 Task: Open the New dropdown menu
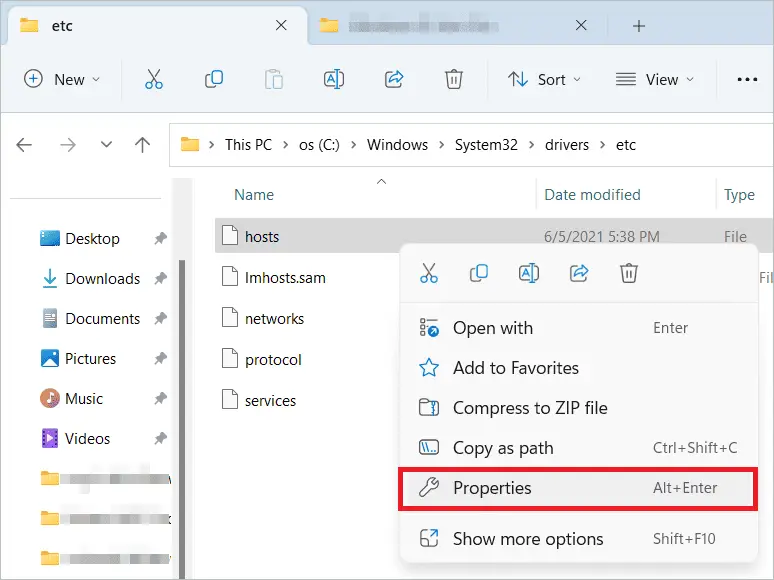(62, 79)
